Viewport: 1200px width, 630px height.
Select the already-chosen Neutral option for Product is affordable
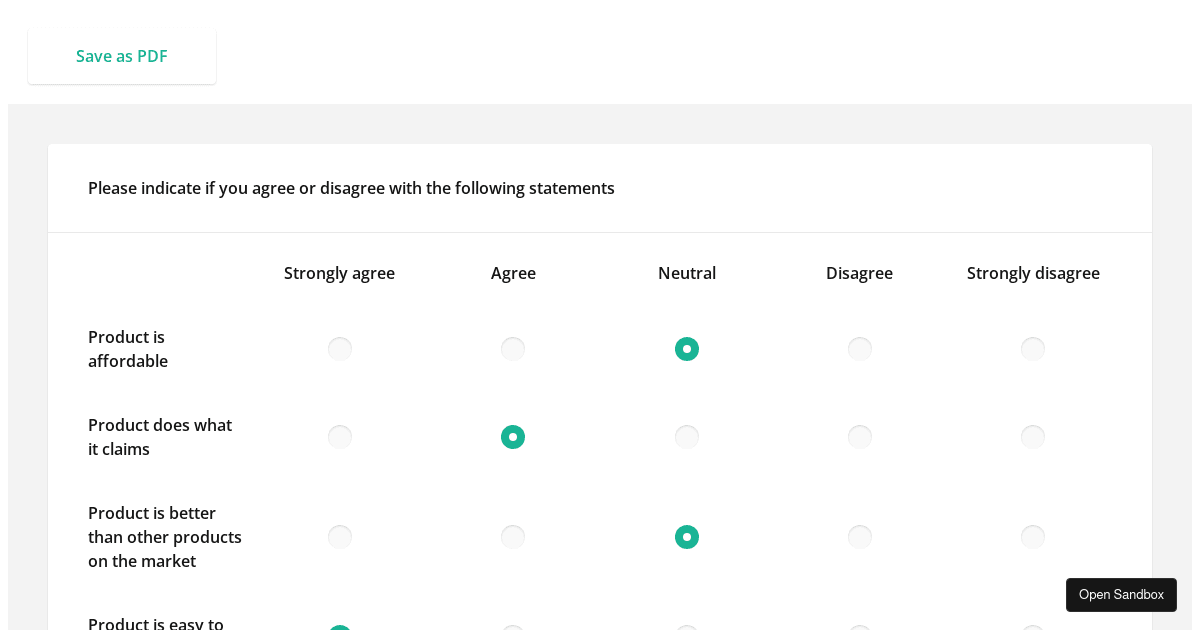[687, 349]
